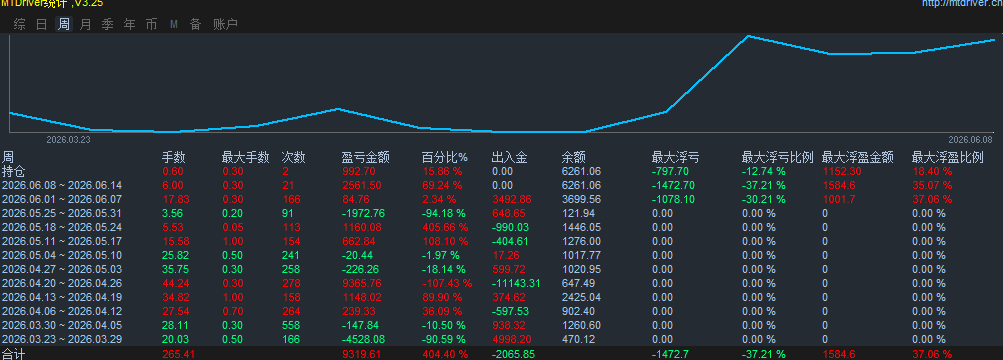
Task: Click lots value 44.24
Action: (175, 283)
